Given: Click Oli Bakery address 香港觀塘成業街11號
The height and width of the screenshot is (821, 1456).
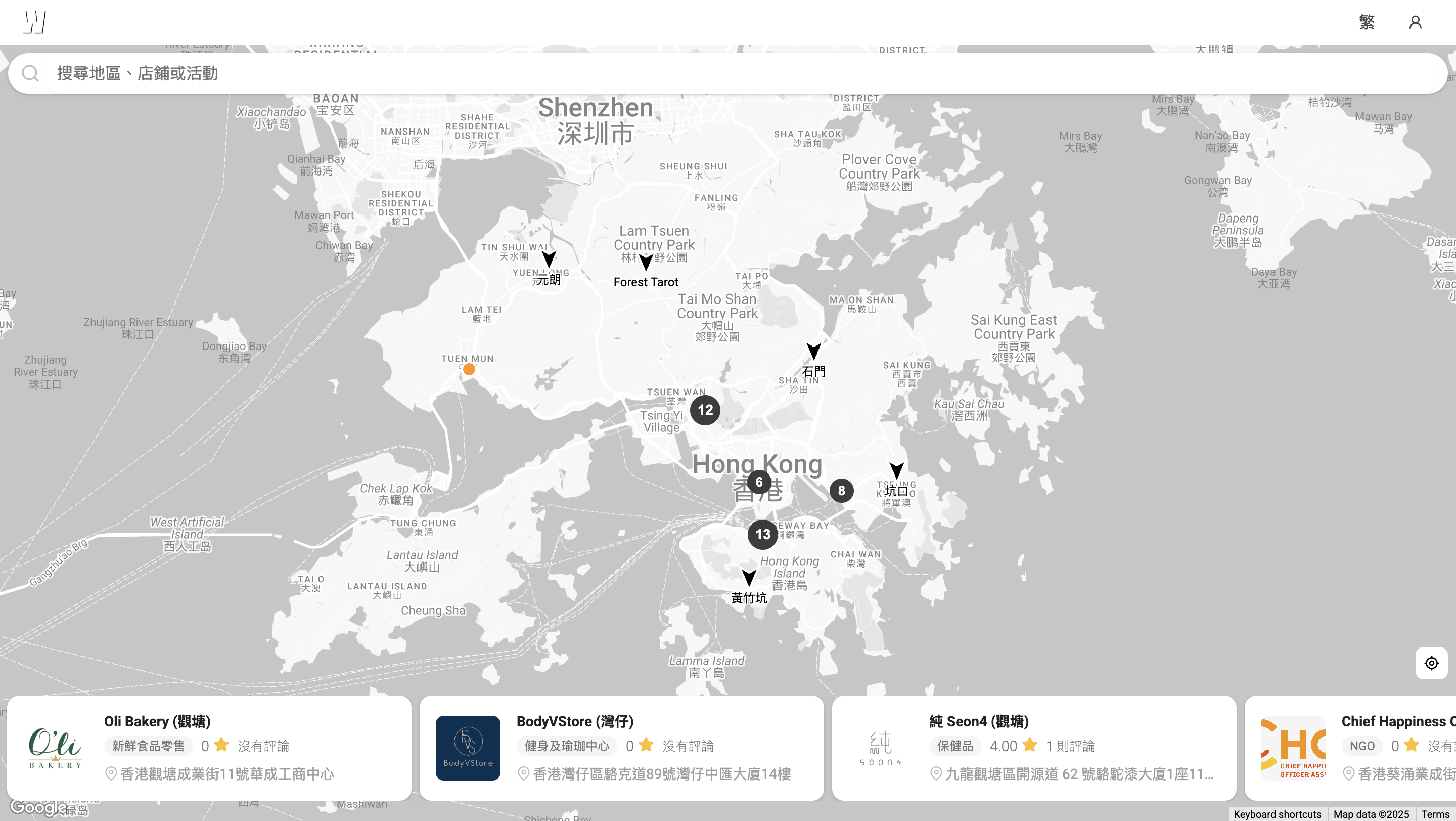Looking at the screenshot, I should (227, 774).
